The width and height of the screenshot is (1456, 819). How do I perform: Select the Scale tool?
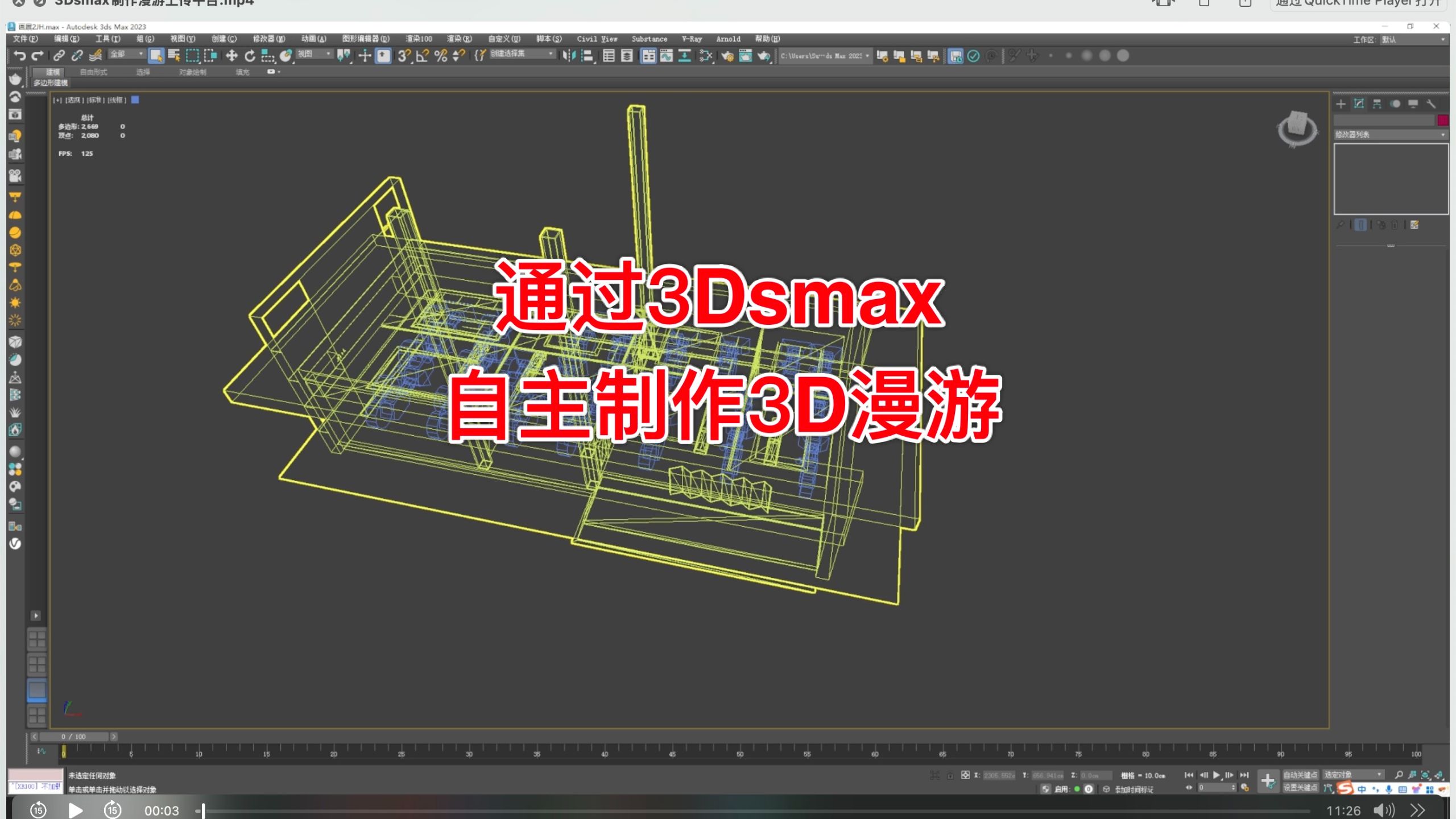tap(267, 55)
